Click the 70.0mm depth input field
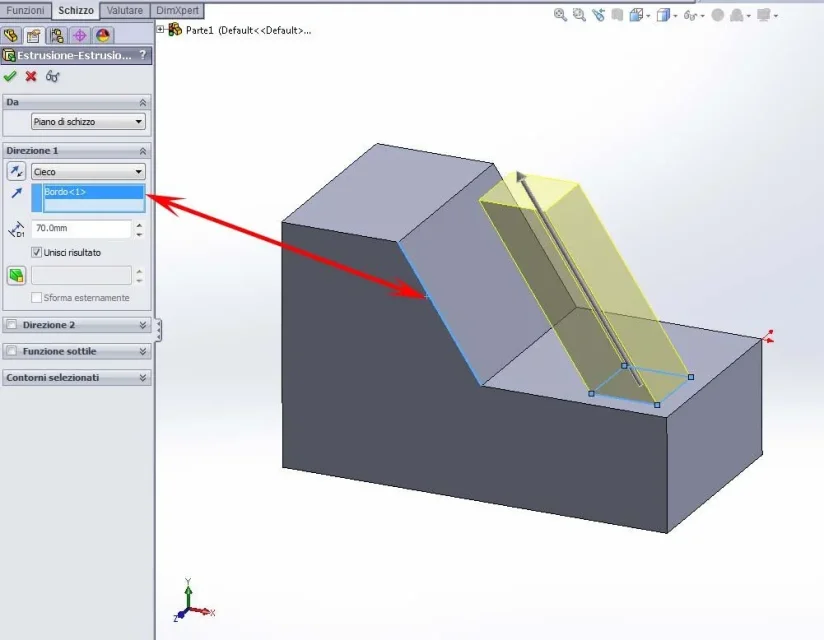Screen dimensions: 824x640 click(81, 228)
